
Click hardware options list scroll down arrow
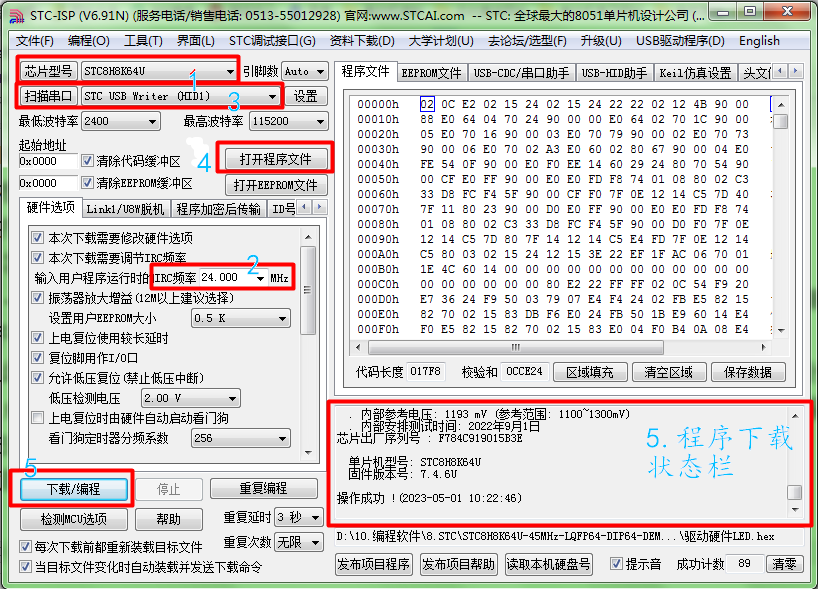tap(308, 452)
